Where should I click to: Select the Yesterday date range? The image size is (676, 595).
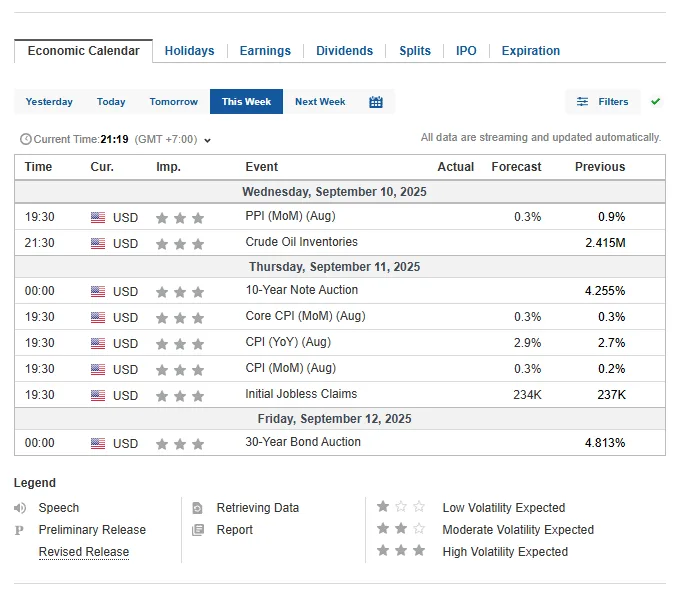click(49, 102)
